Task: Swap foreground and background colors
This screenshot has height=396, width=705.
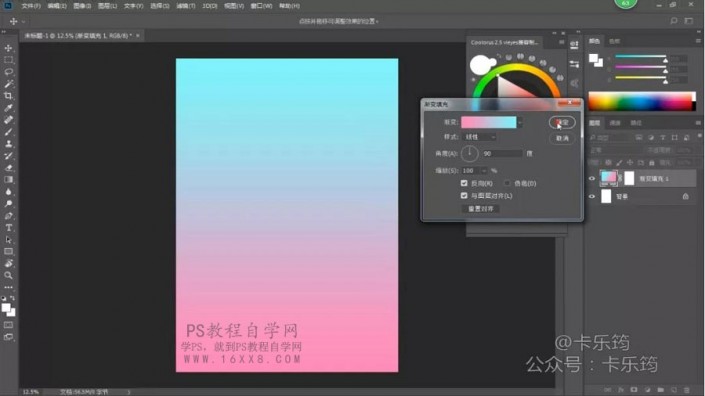Action: (x=13, y=298)
